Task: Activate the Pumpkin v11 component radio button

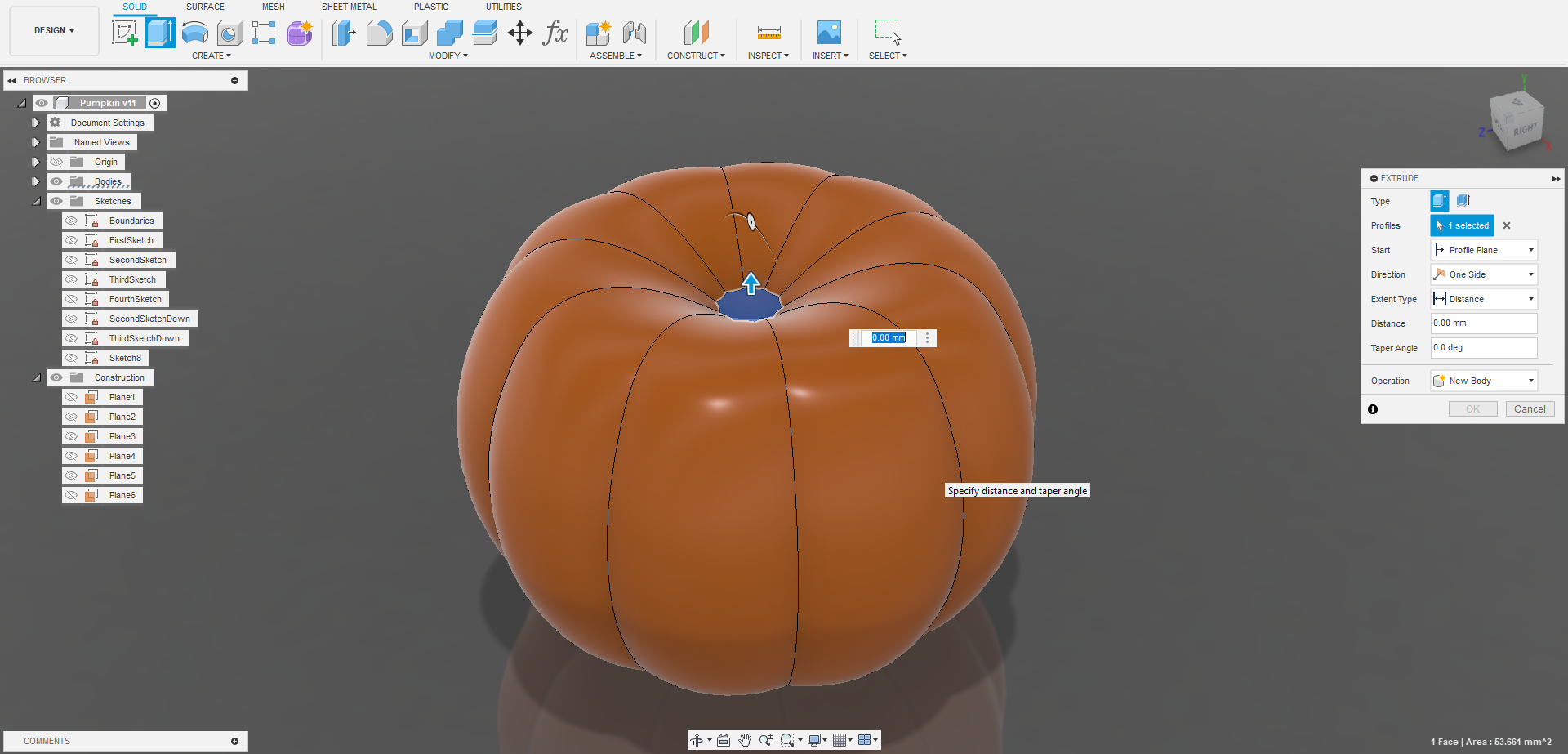Action: [155, 103]
